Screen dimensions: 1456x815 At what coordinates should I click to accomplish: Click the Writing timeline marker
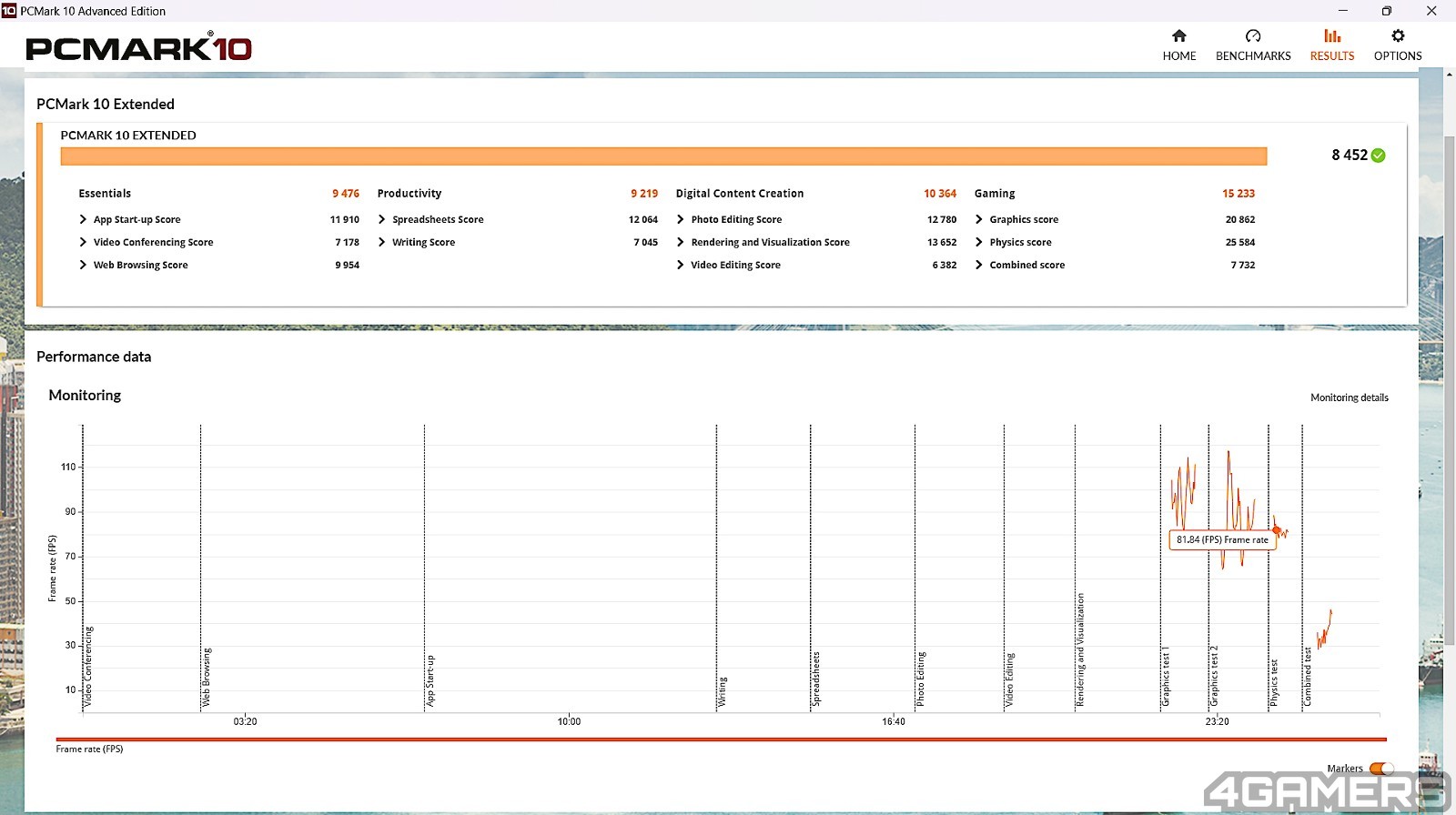[x=723, y=692]
